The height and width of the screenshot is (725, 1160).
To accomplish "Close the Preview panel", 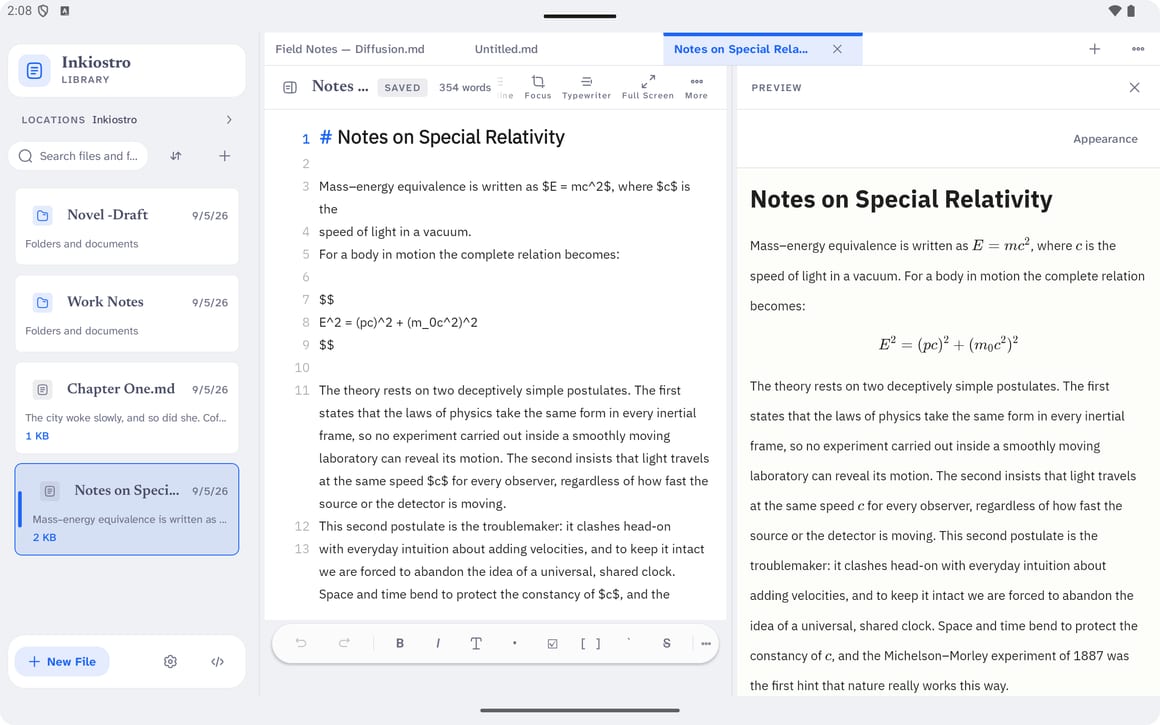I will [1134, 87].
